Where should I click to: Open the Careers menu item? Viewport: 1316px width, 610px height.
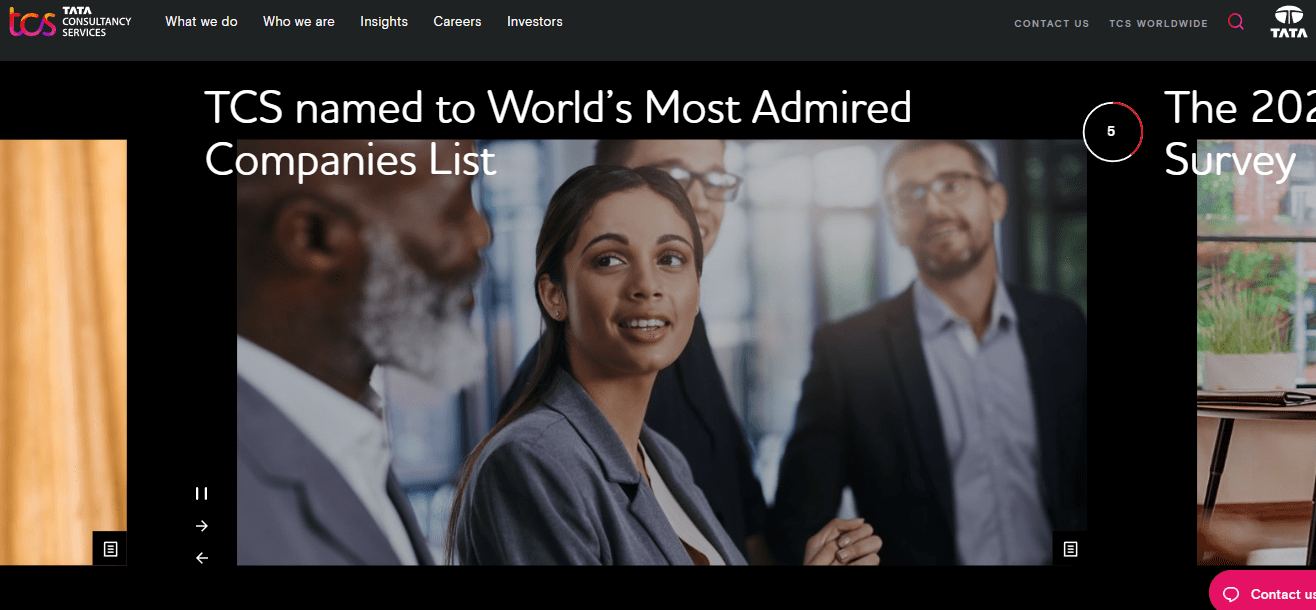(457, 21)
